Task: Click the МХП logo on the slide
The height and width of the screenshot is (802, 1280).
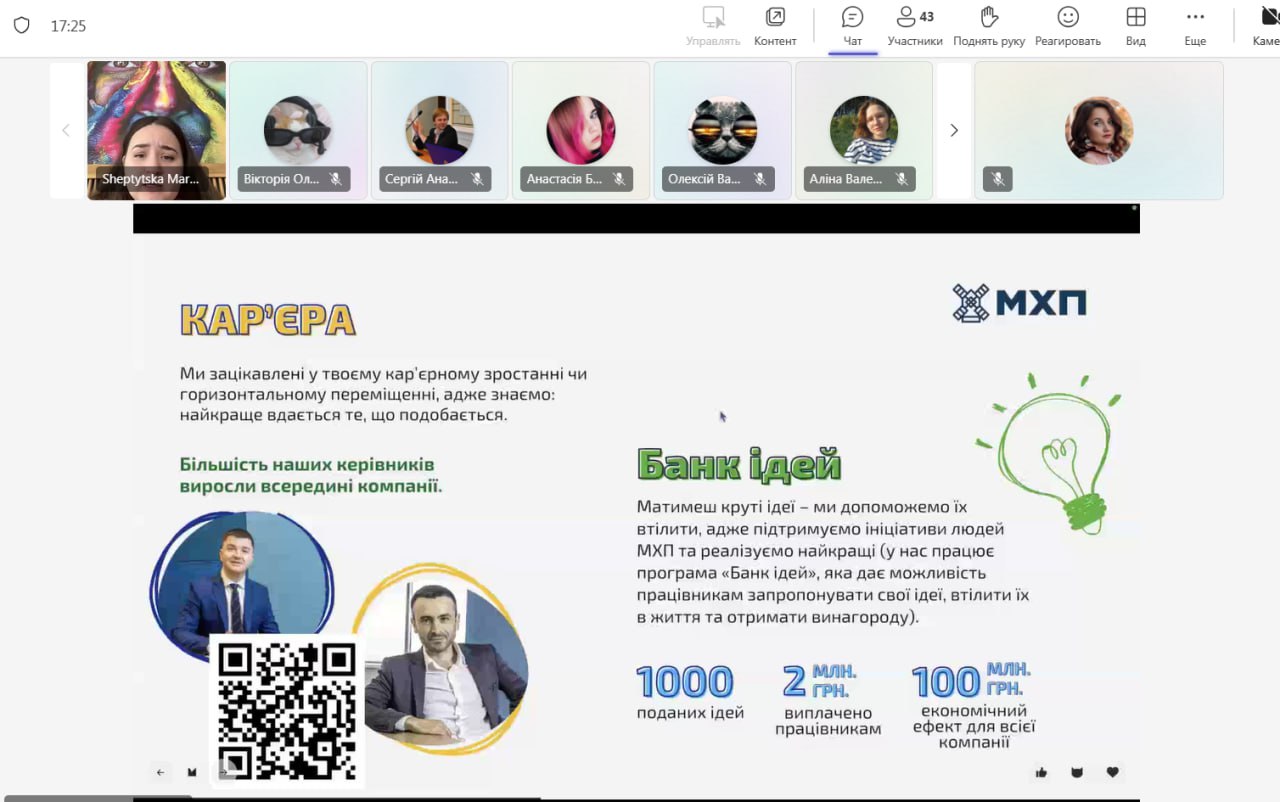Action: tap(1019, 303)
